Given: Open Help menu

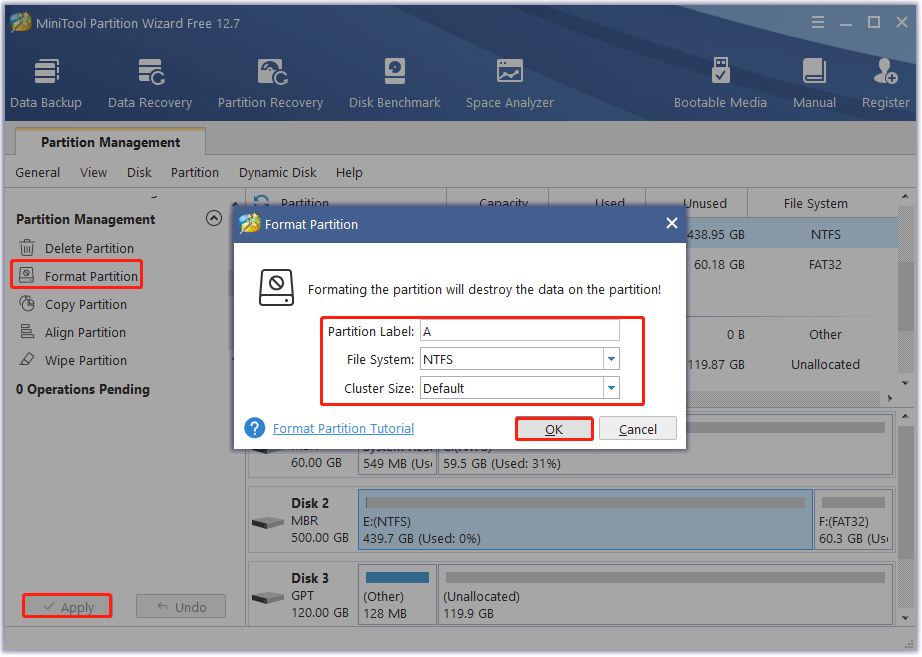Looking at the screenshot, I should pyautogui.click(x=349, y=172).
